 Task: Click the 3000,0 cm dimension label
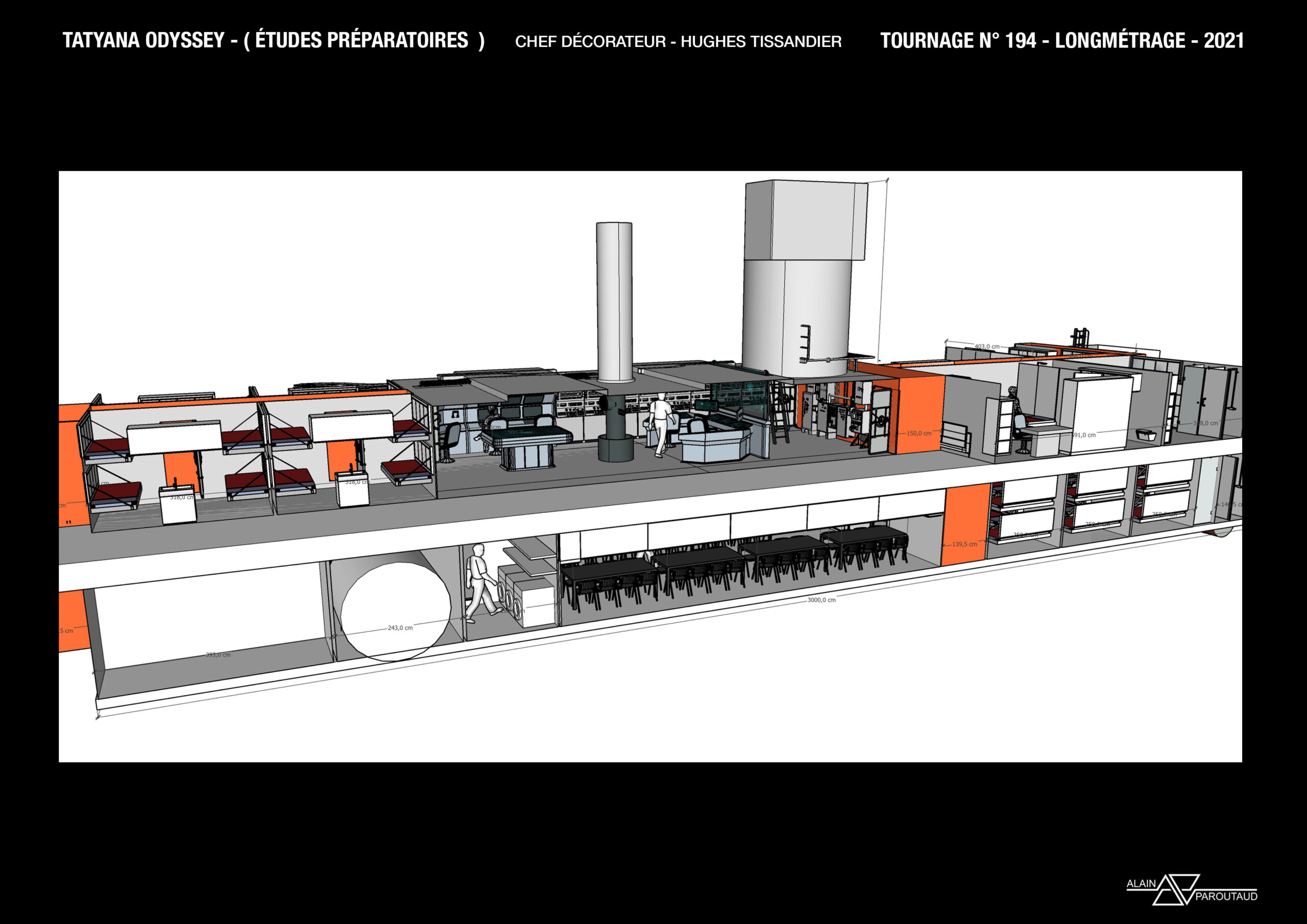click(821, 600)
